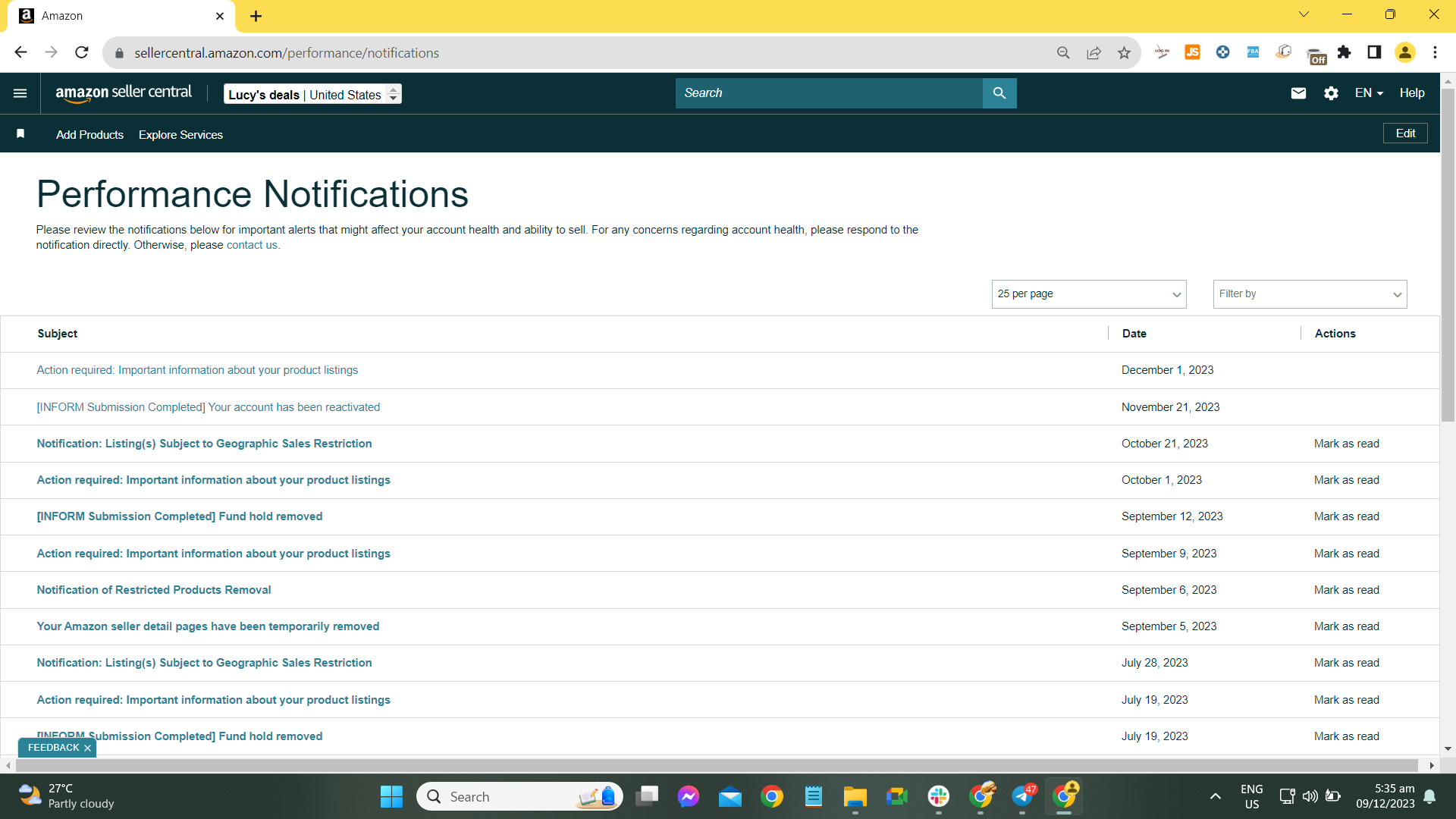Reload the page
Screen dimensions: 1456x819
pos(82,52)
